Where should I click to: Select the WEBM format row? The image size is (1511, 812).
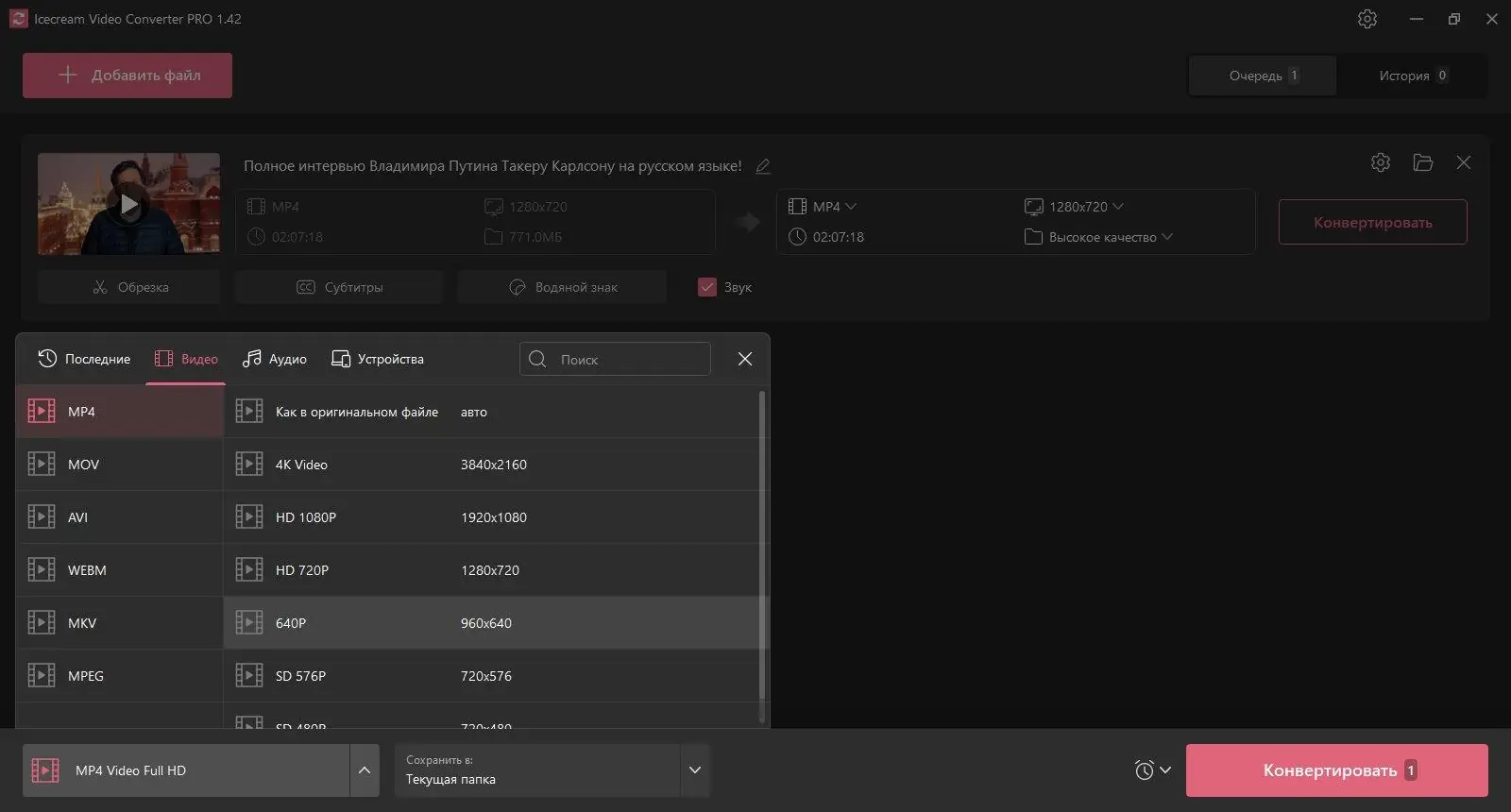click(x=120, y=569)
